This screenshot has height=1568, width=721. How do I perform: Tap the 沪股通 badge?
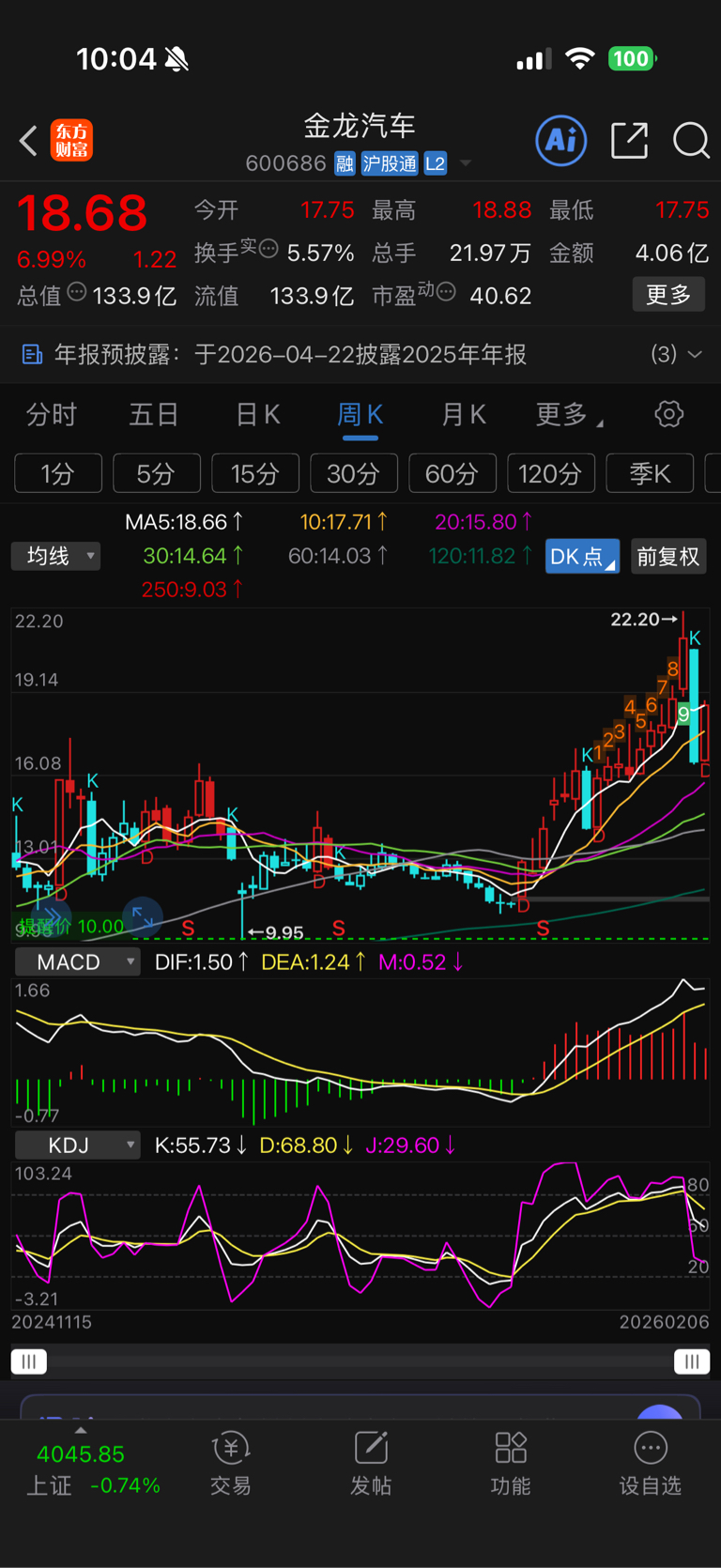click(390, 163)
